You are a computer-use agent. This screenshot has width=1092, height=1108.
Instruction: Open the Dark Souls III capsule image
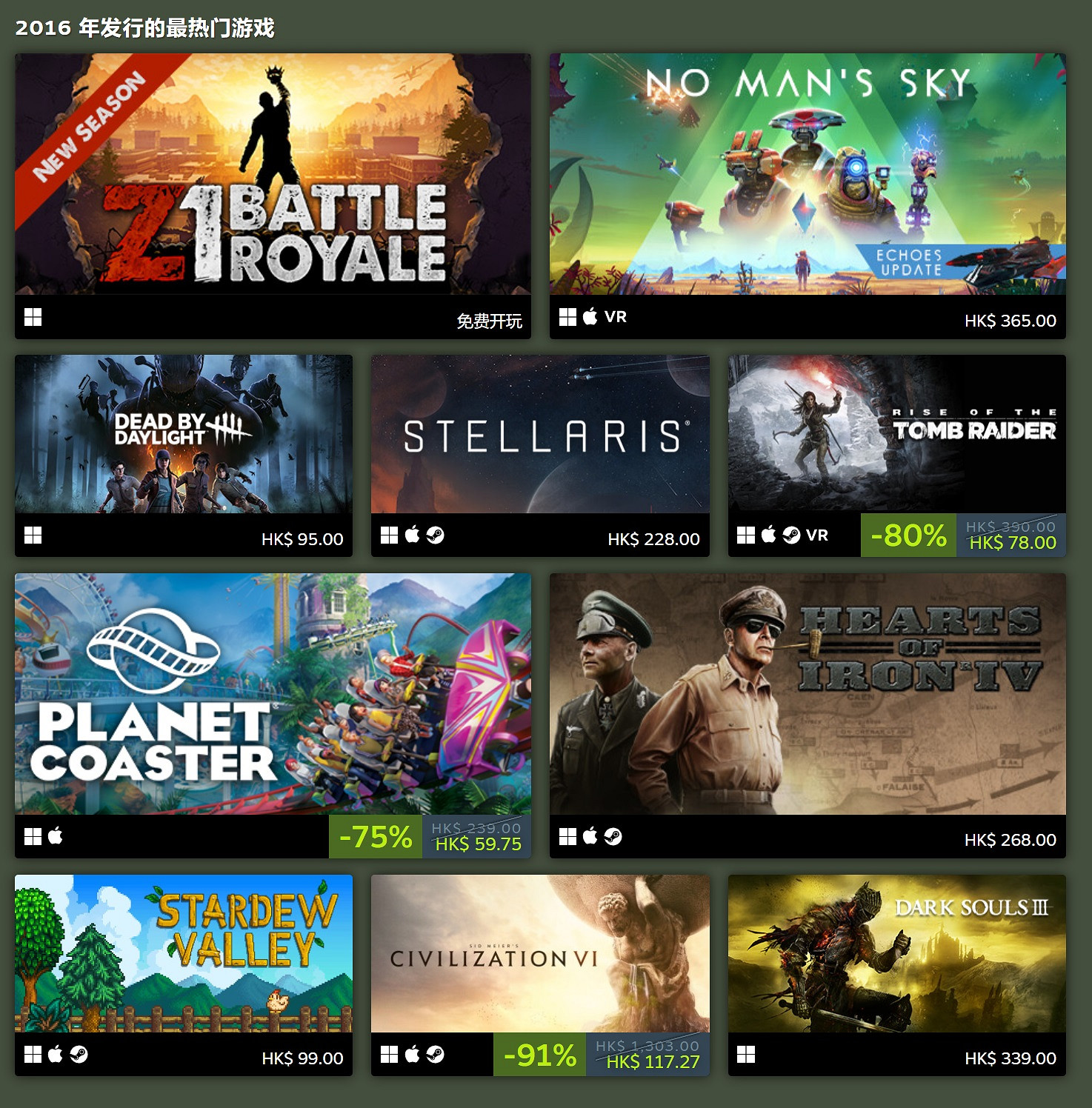click(897, 954)
